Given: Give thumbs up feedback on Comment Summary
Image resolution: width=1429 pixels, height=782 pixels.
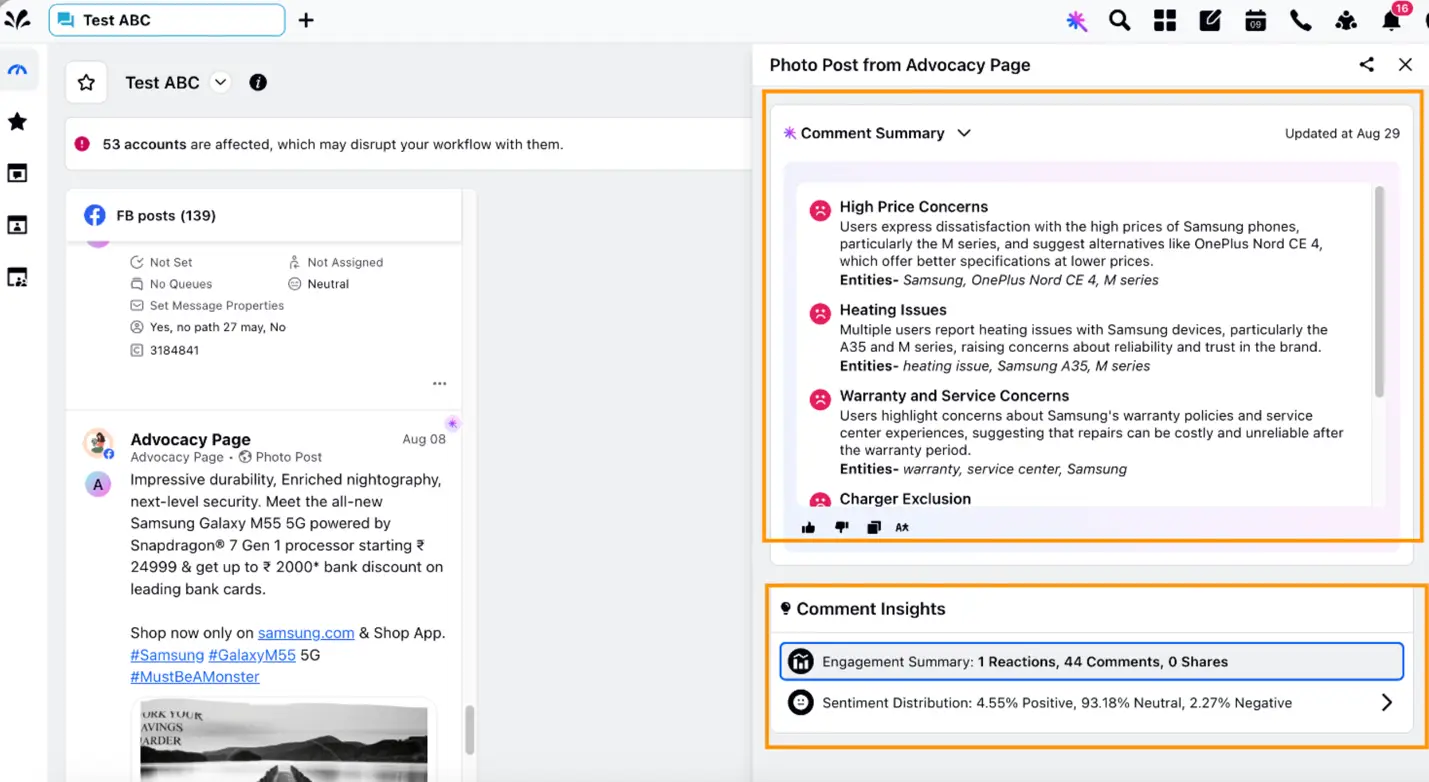Looking at the screenshot, I should (809, 527).
